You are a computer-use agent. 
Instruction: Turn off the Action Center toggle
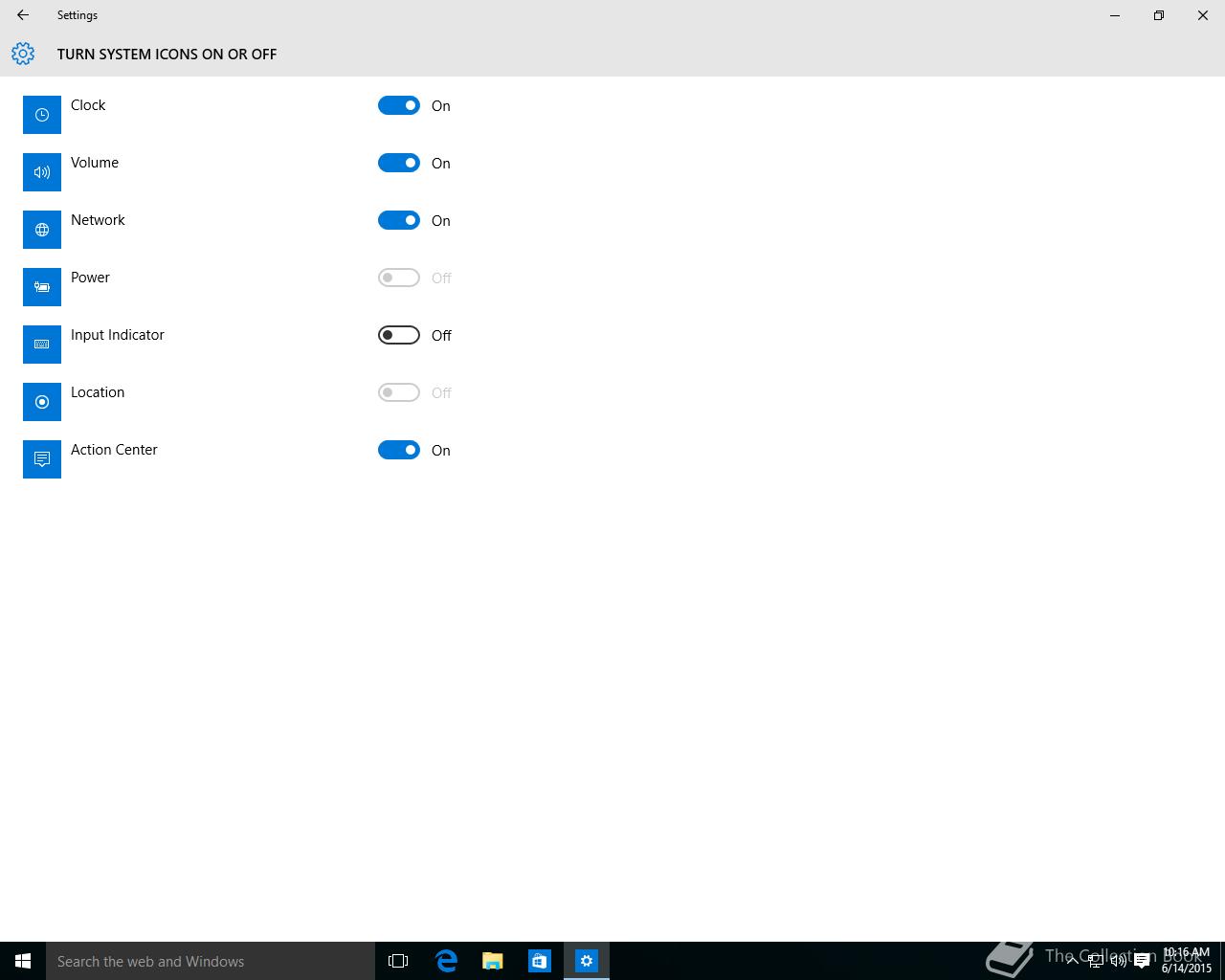click(399, 450)
